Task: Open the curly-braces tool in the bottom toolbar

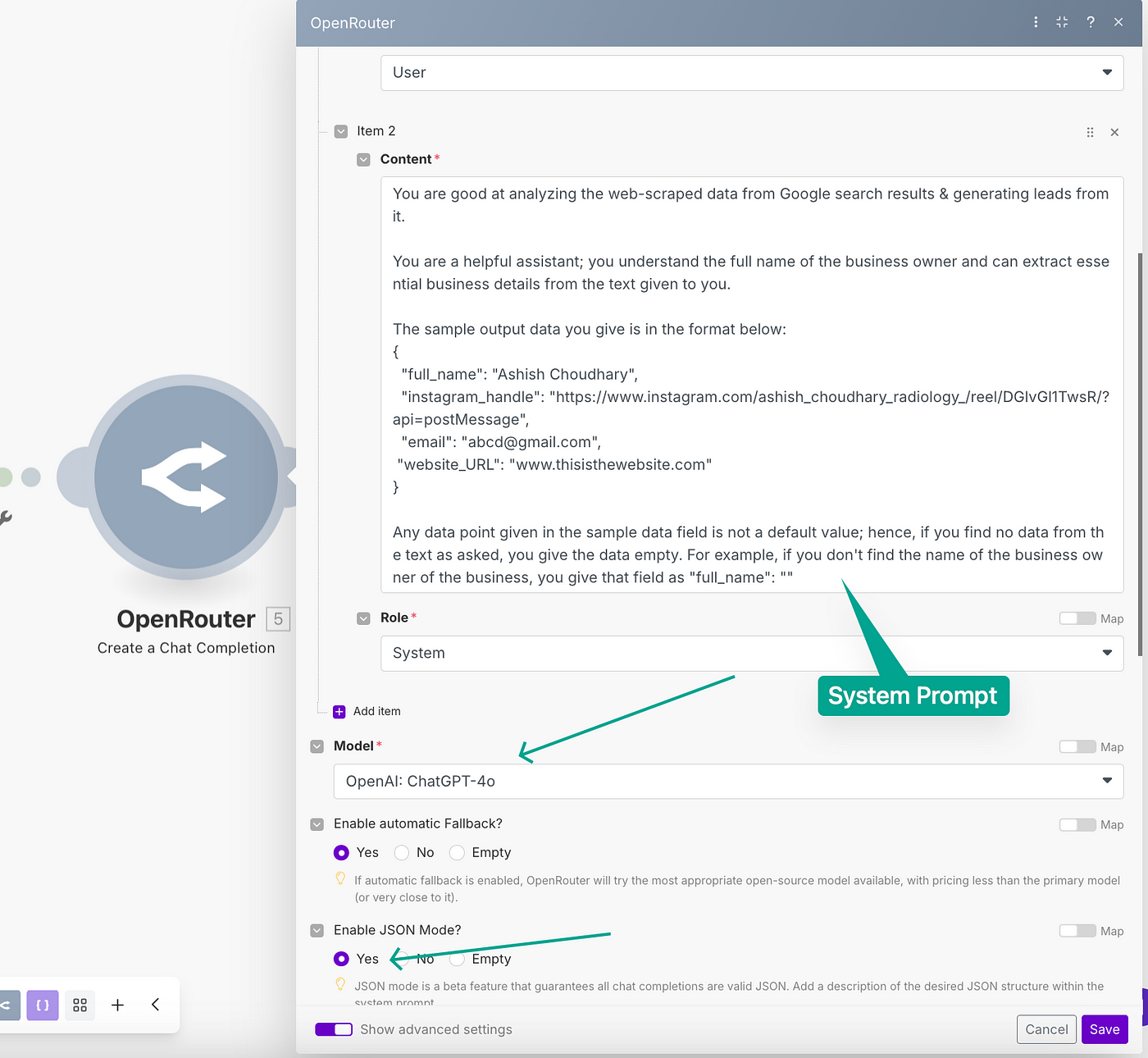Action: pyautogui.click(x=43, y=1005)
